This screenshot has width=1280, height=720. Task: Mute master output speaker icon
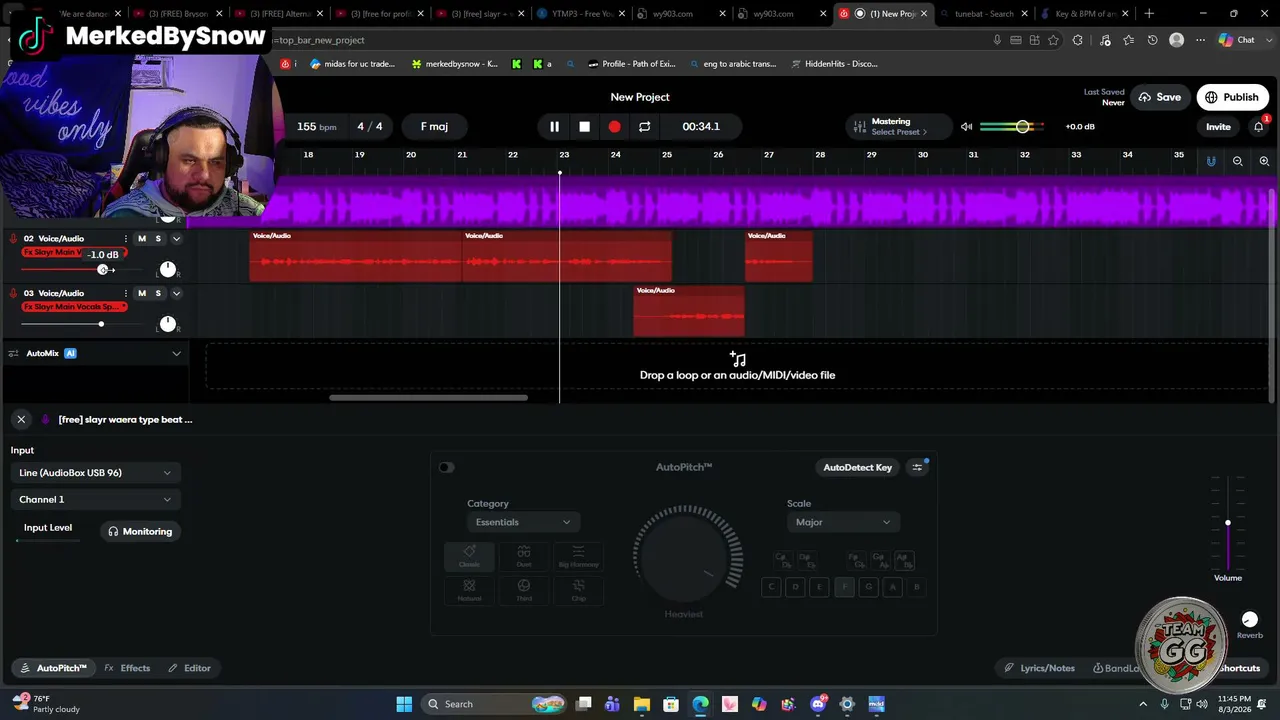coord(966,127)
